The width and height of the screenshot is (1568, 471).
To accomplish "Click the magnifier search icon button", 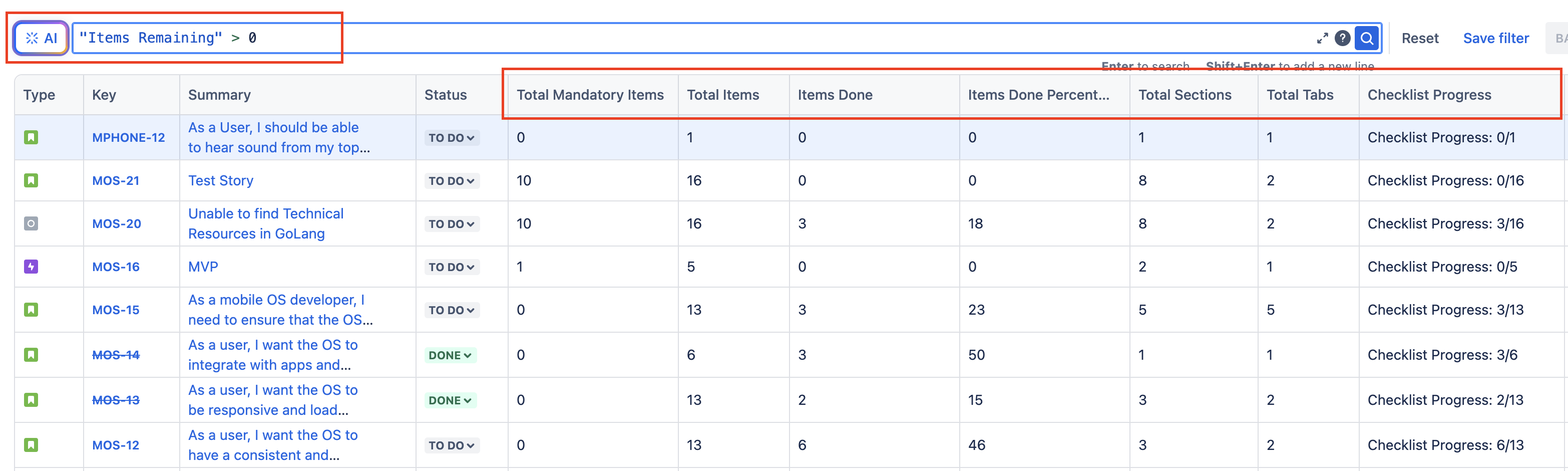I will pos(1367,39).
